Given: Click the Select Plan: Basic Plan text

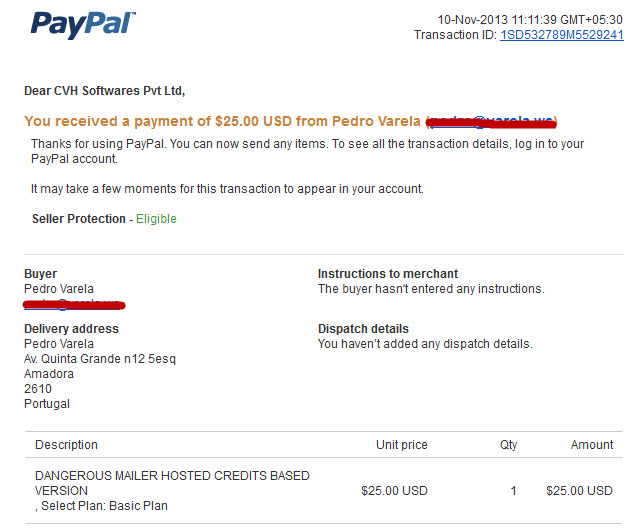Looking at the screenshot, I should click(x=104, y=506).
